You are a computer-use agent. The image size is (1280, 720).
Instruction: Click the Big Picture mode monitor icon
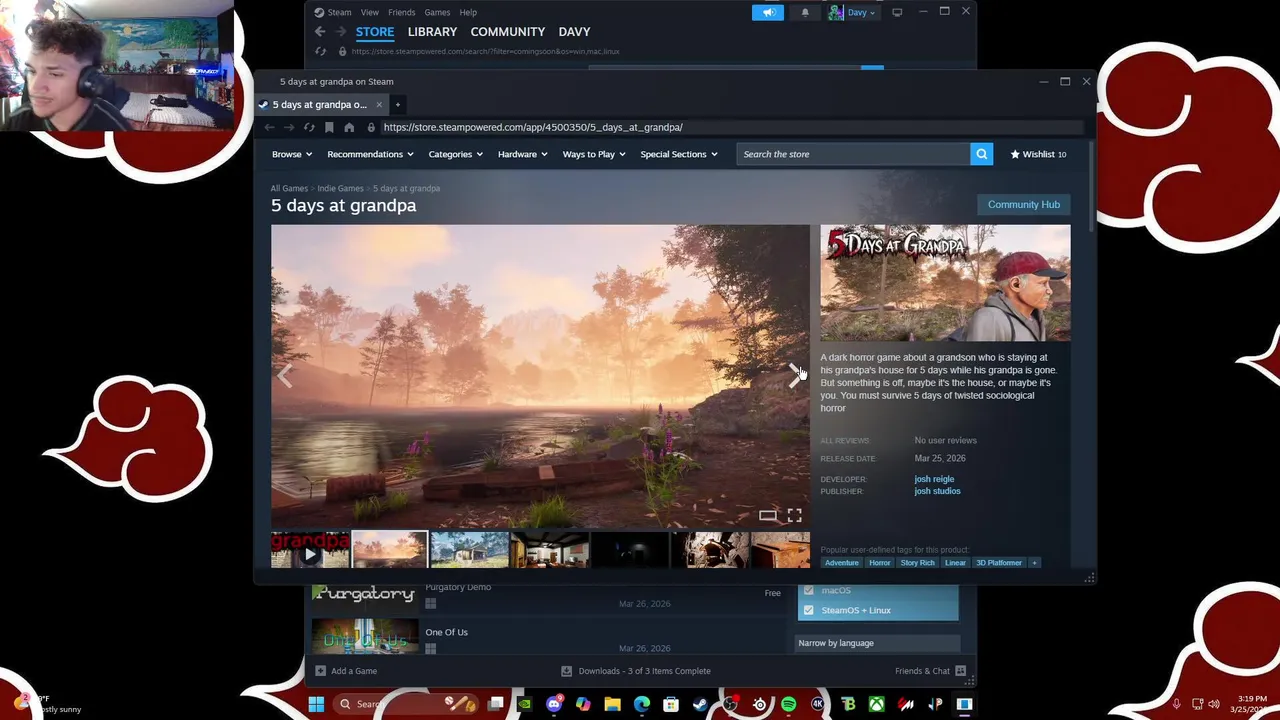point(897,12)
